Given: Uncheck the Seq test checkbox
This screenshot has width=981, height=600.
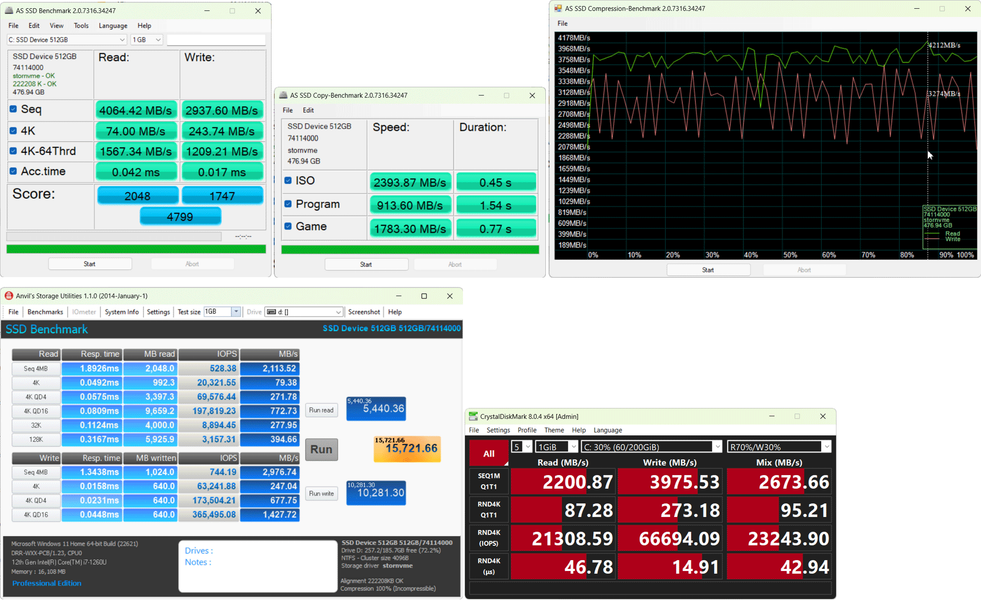Looking at the screenshot, I should click(13, 109).
